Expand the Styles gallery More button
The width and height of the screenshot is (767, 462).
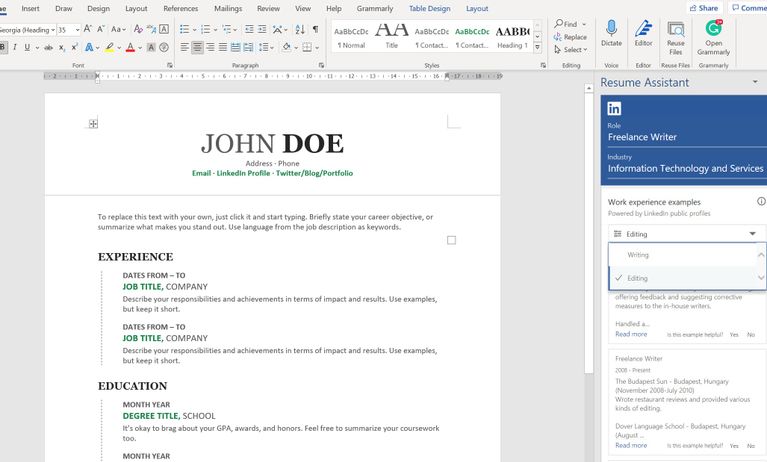point(537,47)
